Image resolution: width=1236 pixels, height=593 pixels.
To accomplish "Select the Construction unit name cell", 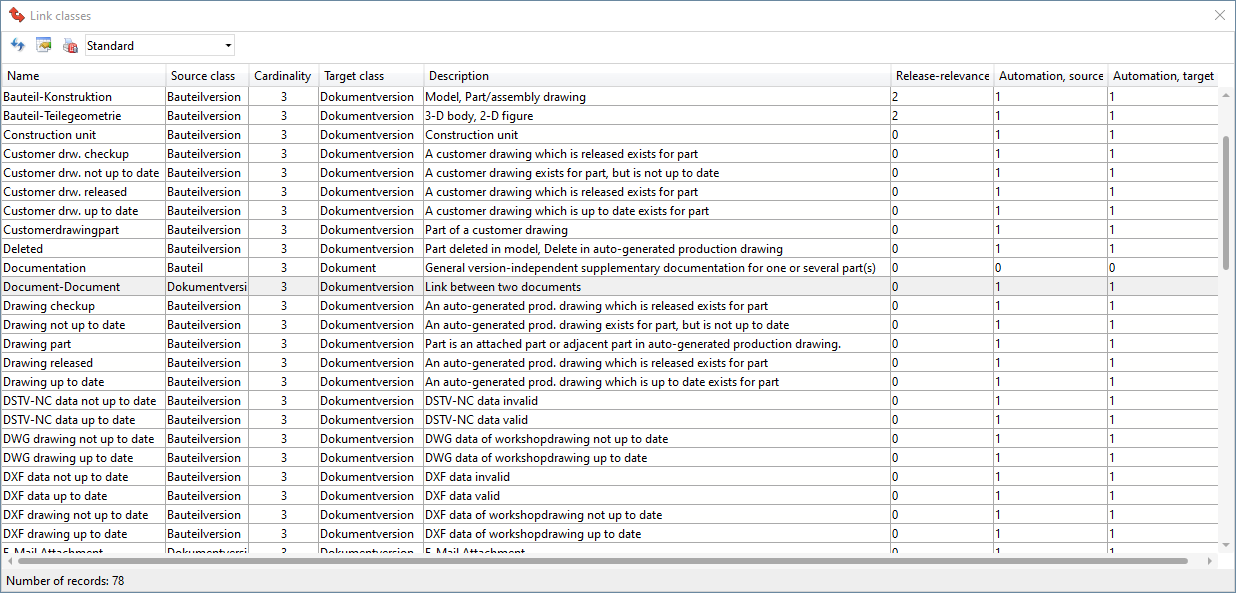I will (x=84, y=135).
